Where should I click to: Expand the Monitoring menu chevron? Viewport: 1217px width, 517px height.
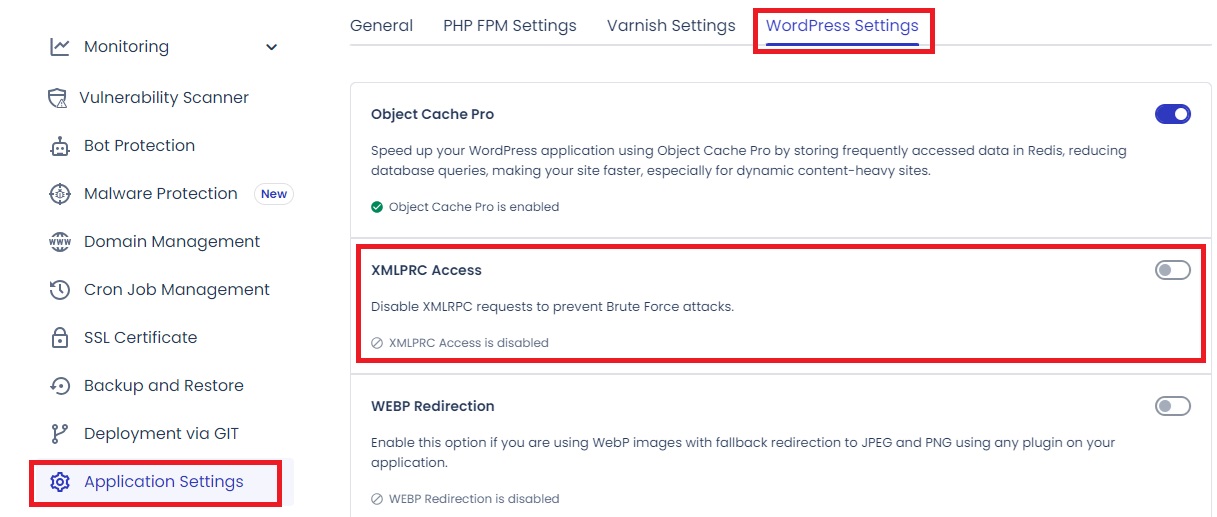click(x=271, y=47)
